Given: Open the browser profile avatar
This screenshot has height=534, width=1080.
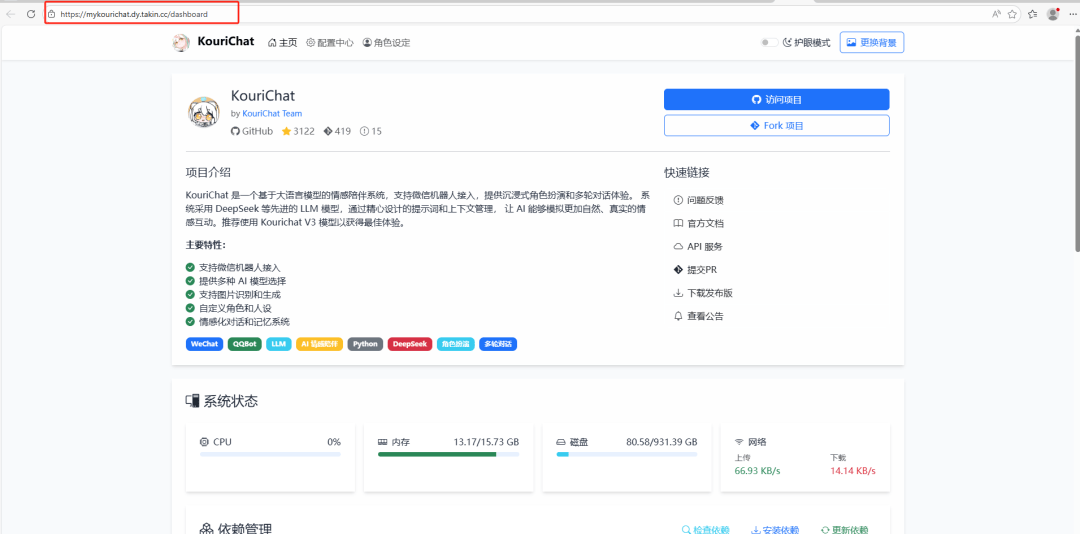Looking at the screenshot, I should [1052, 14].
